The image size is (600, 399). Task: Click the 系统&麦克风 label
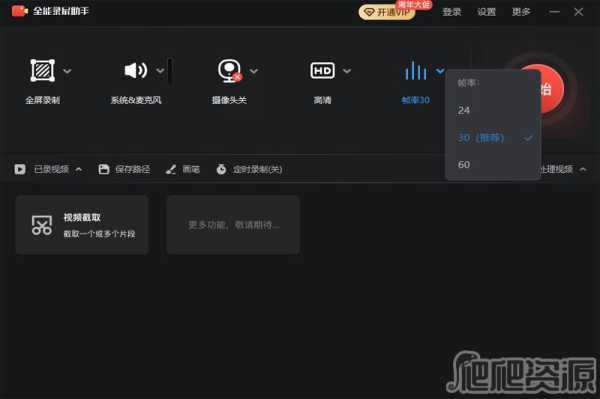click(x=136, y=100)
